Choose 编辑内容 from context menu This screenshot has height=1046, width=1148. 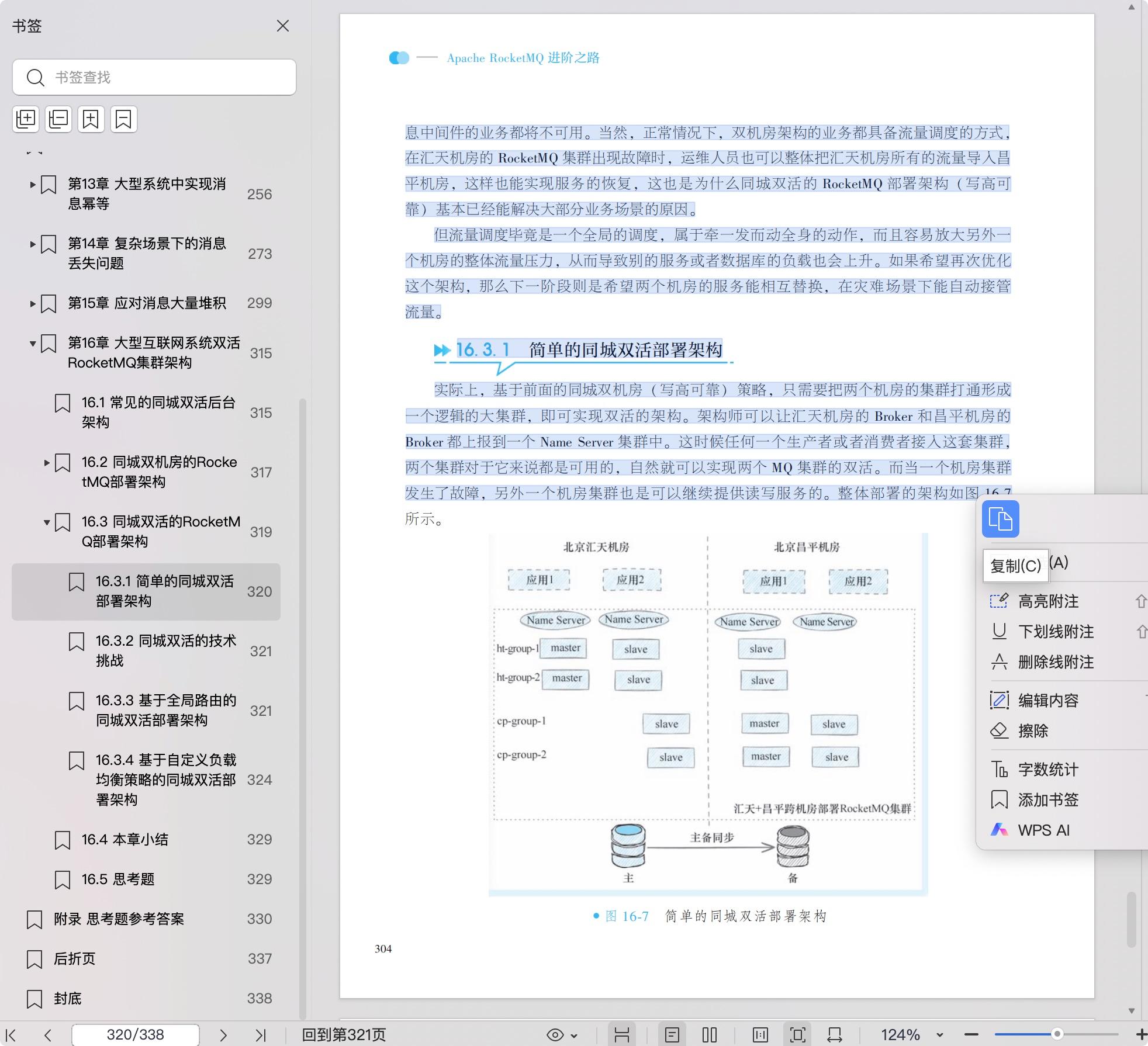pos(1048,701)
